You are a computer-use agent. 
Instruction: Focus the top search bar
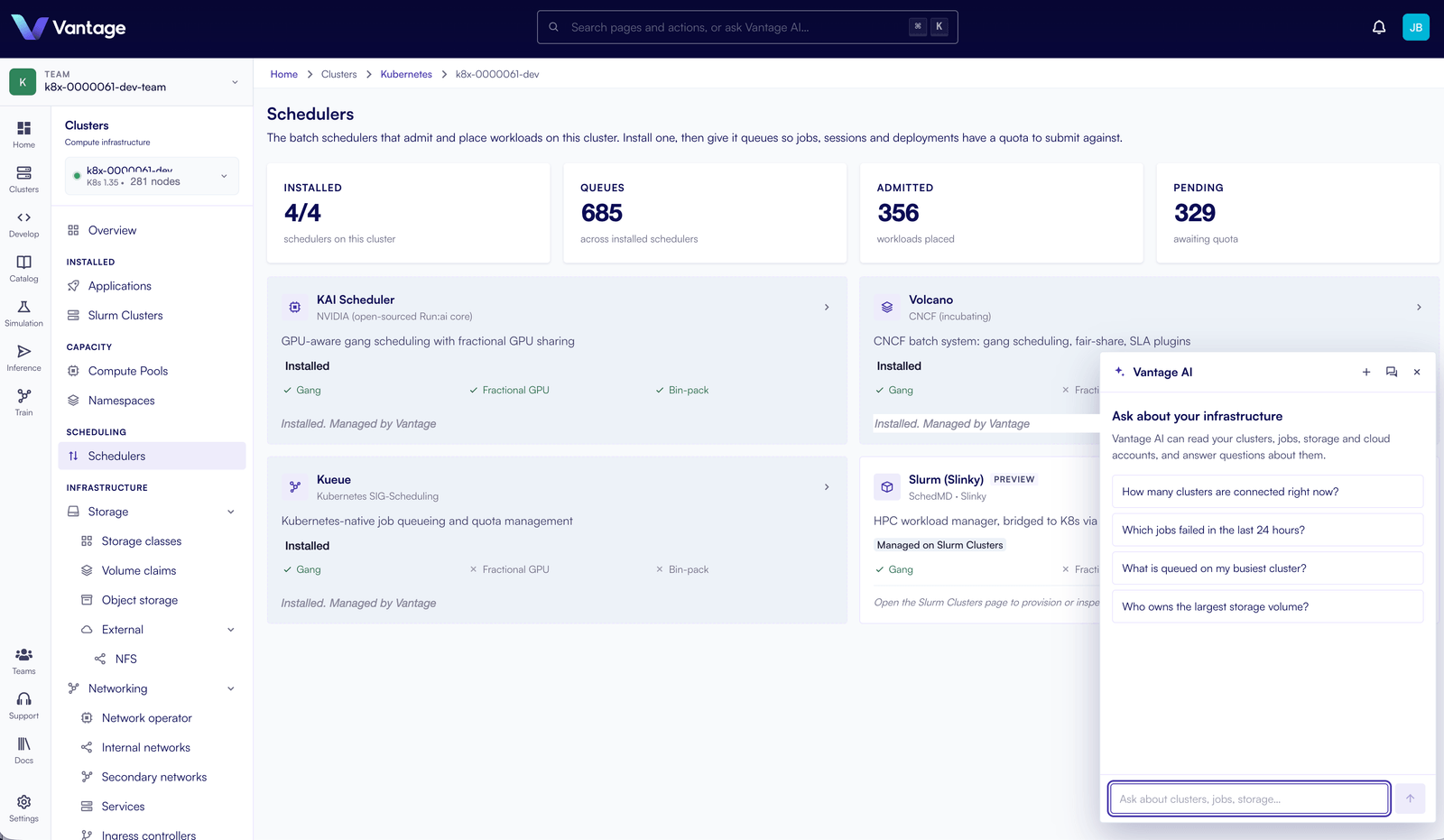point(747,27)
